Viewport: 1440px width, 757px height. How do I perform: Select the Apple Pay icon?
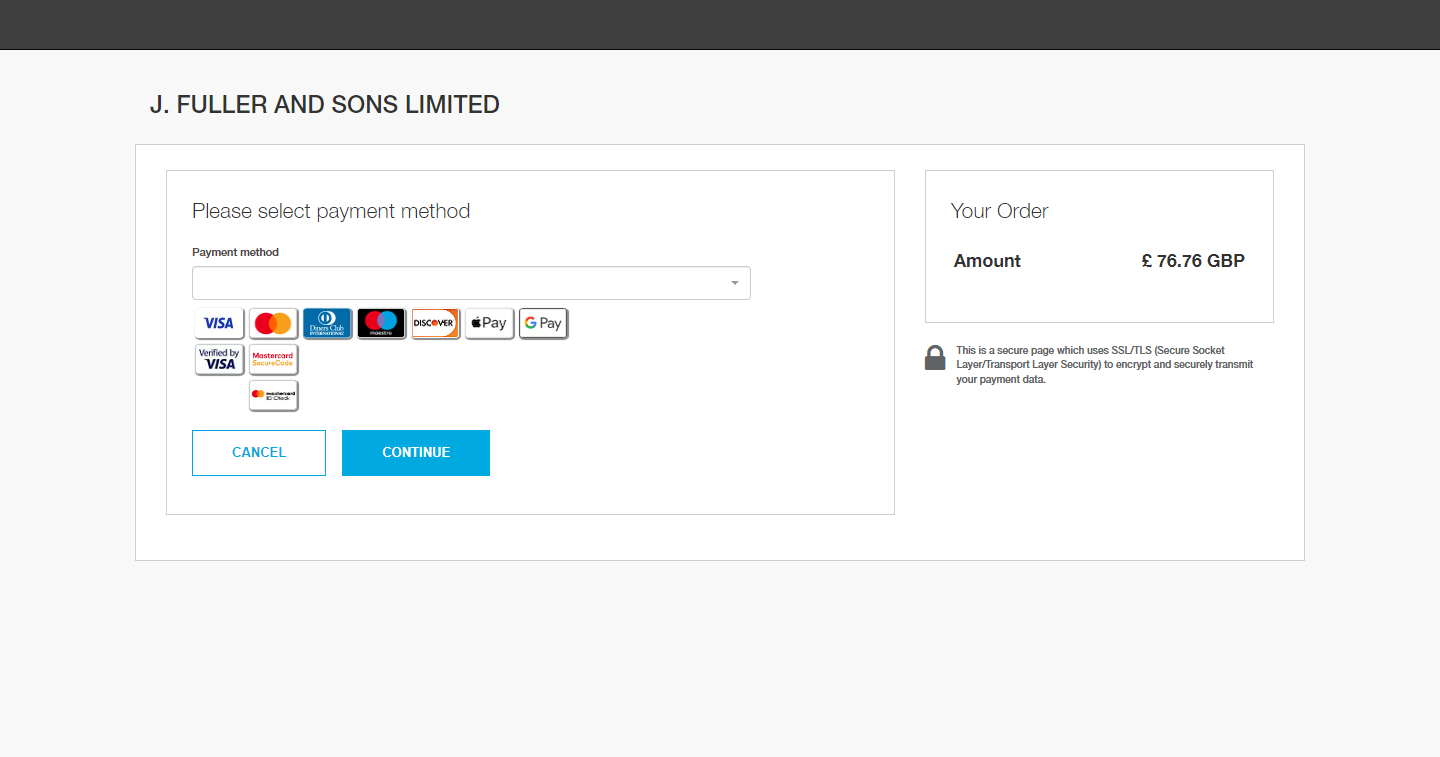(489, 323)
